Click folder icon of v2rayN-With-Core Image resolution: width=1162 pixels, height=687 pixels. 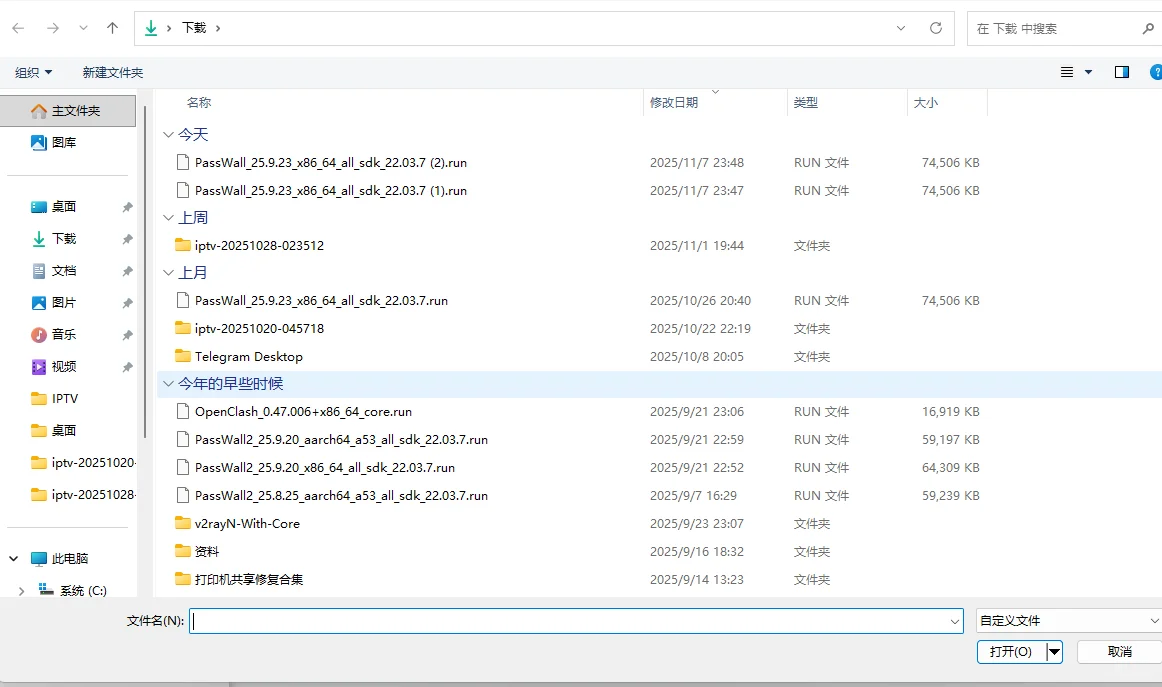pos(182,522)
